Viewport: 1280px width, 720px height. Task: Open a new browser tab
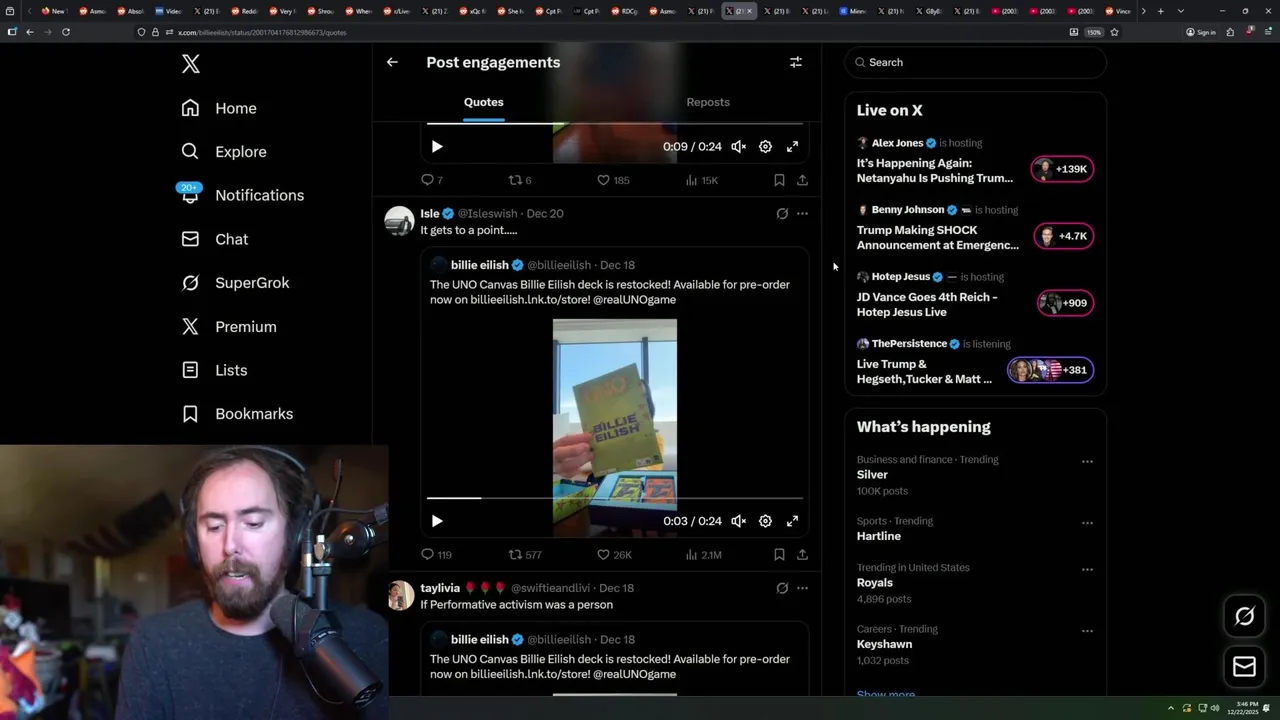(1160, 11)
